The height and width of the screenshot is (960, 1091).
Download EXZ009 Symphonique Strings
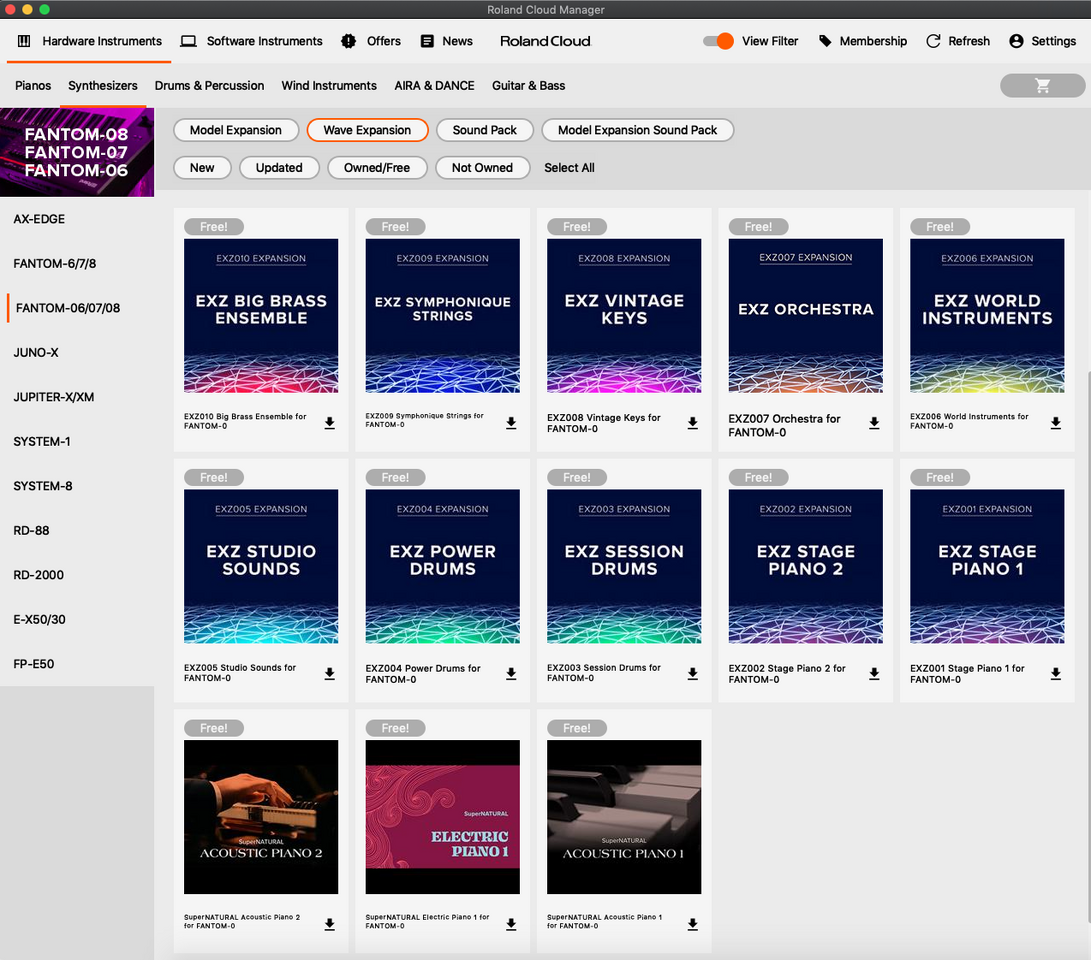click(511, 423)
